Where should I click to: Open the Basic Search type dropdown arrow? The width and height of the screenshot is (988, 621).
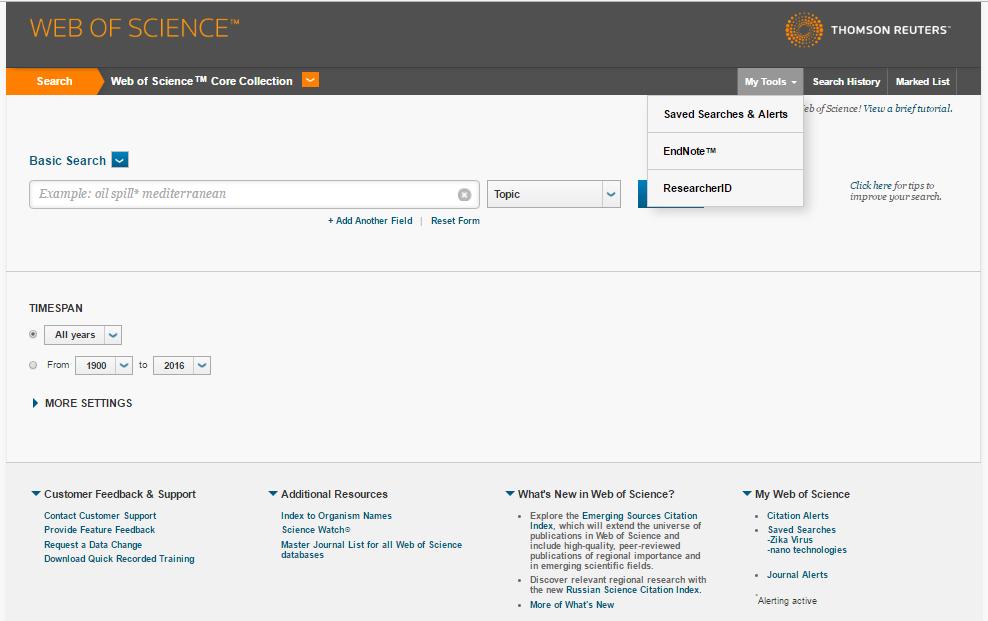click(120, 160)
